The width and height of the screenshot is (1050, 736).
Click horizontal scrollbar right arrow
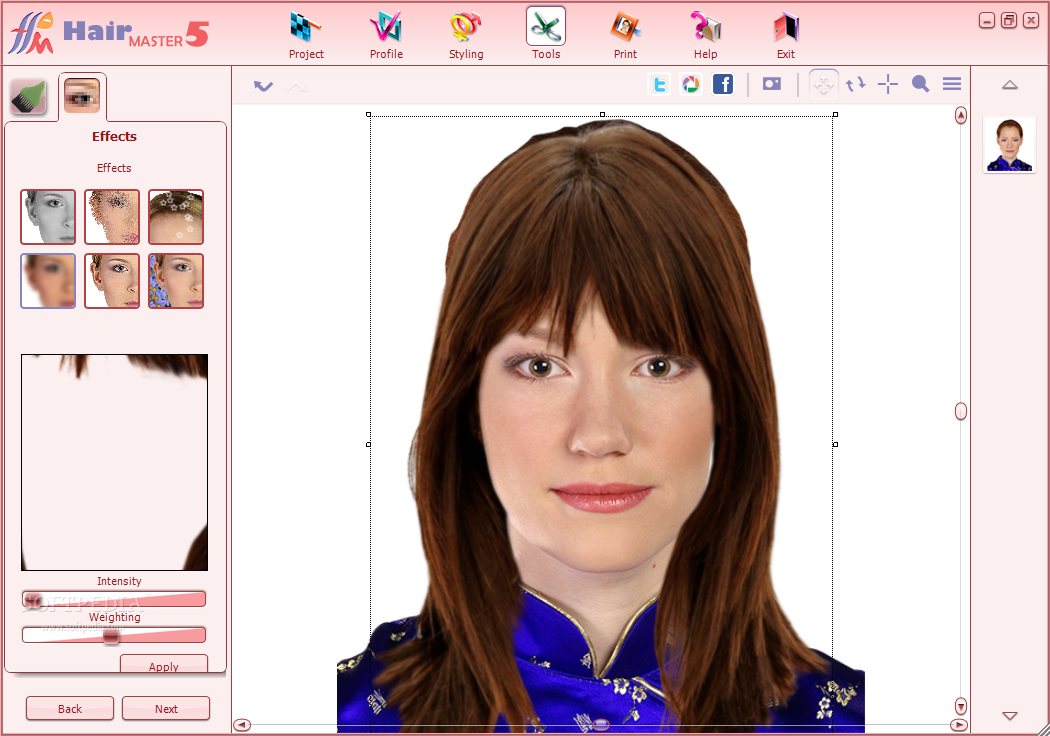pos(958,725)
